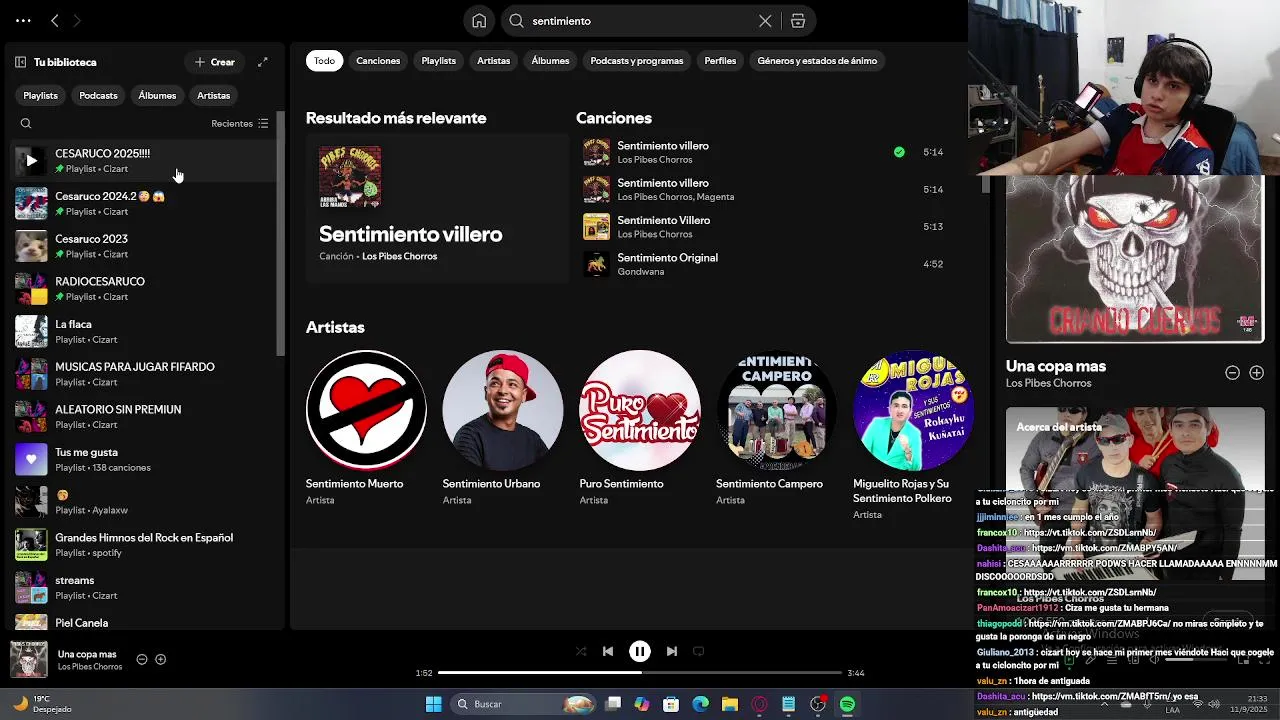This screenshot has height=720, width=1280.
Task: Click minus icon in right now-playing panel
Action: pos(1233,373)
